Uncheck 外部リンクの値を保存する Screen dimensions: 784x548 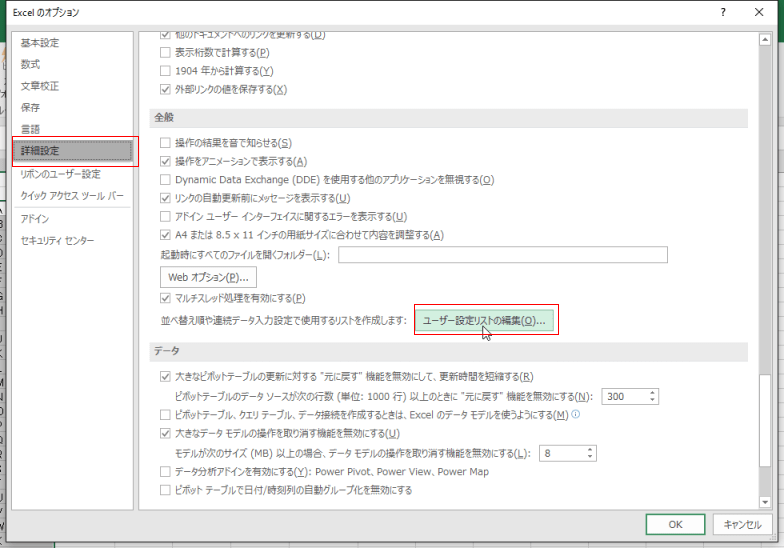pos(165,89)
